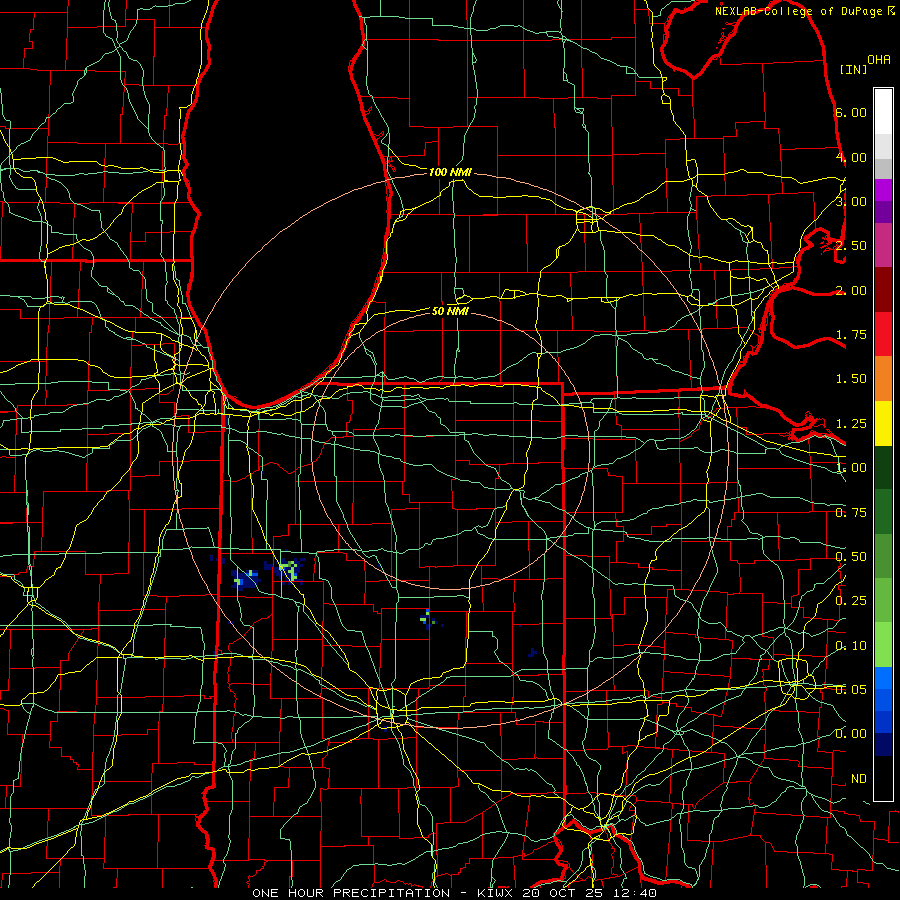The image size is (900, 900).
Task: Click the ND no-data legend label
Action: pyautogui.click(x=859, y=779)
